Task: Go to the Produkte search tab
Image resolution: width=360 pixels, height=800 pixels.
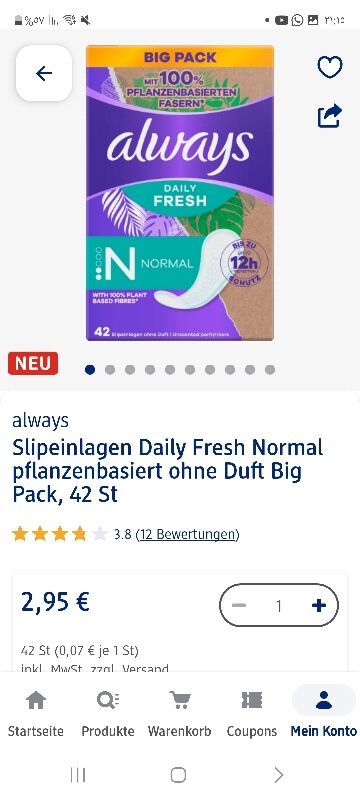Action: click(108, 714)
